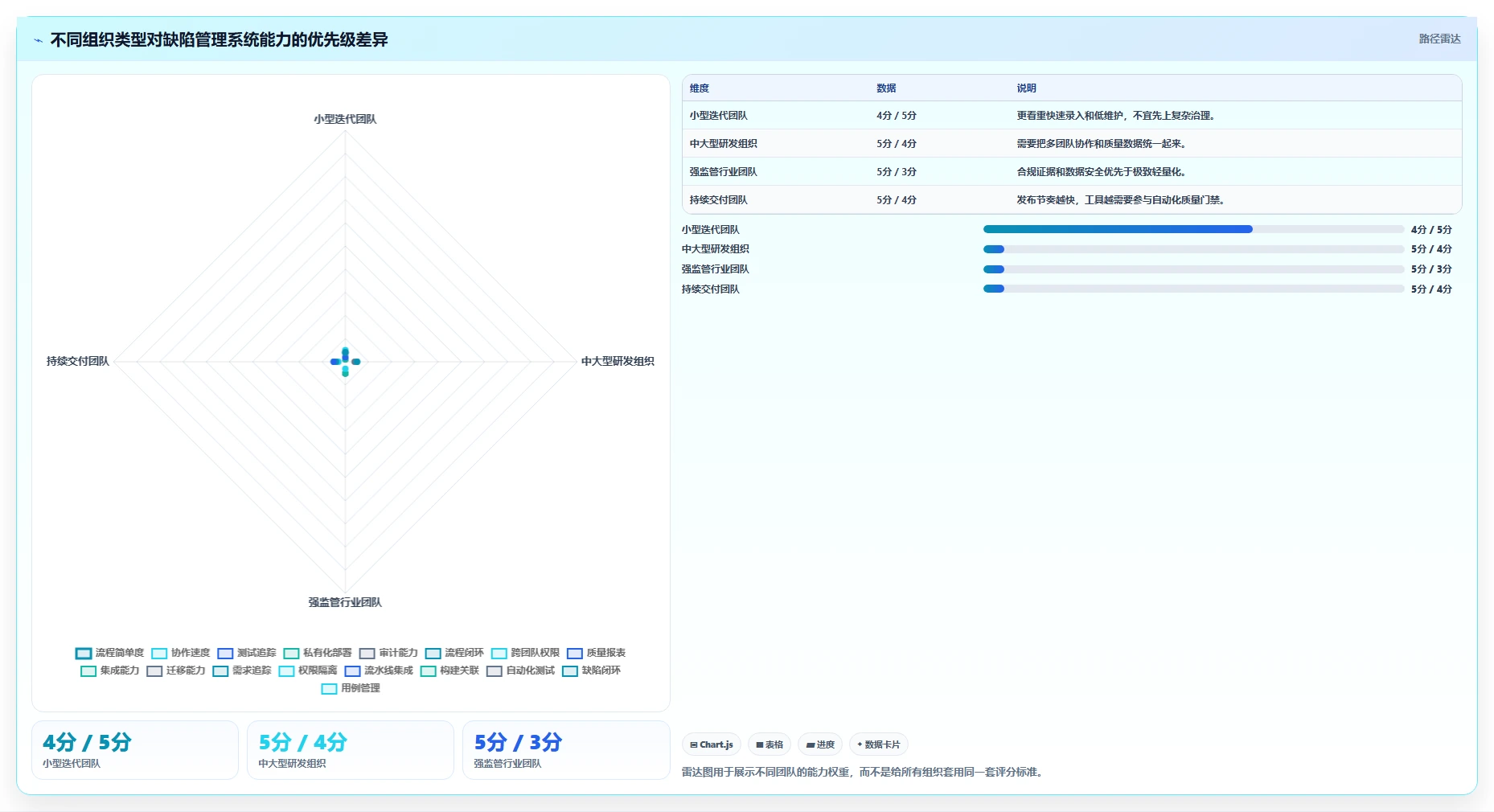Toggle the 质量报表 legend item

596,653
